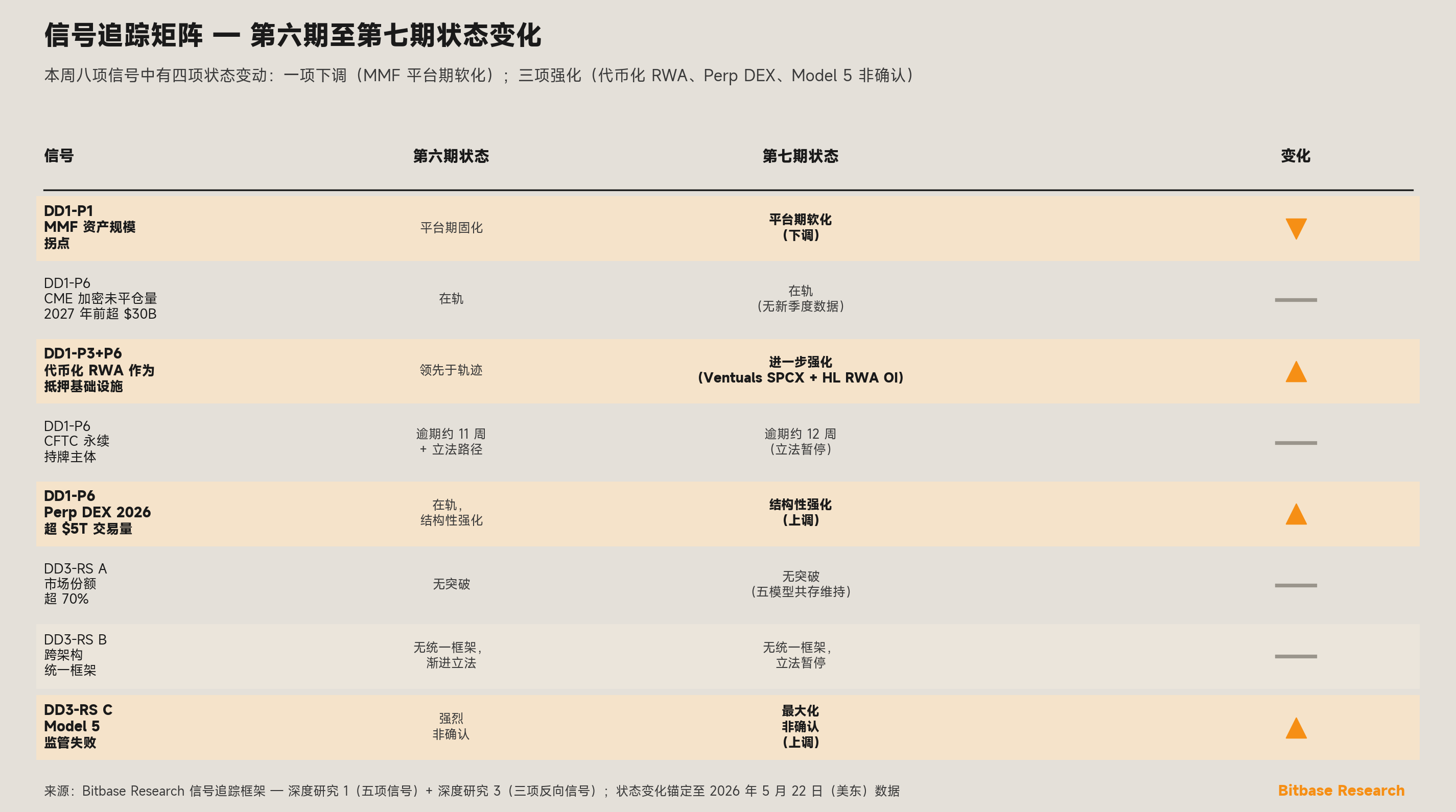This screenshot has width=1456, height=812.
Task: Click the no-change dash in CFTC 永续 row
Action: tap(1296, 442)
